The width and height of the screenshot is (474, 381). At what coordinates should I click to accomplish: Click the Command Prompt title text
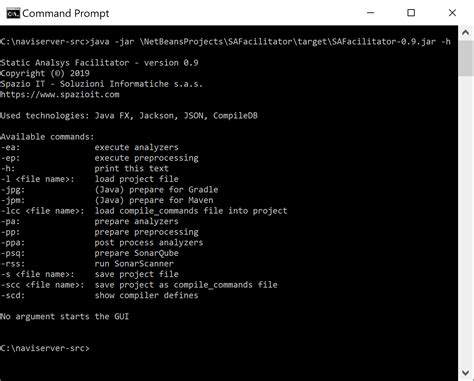pyautogui.click(x=66, y=13)
